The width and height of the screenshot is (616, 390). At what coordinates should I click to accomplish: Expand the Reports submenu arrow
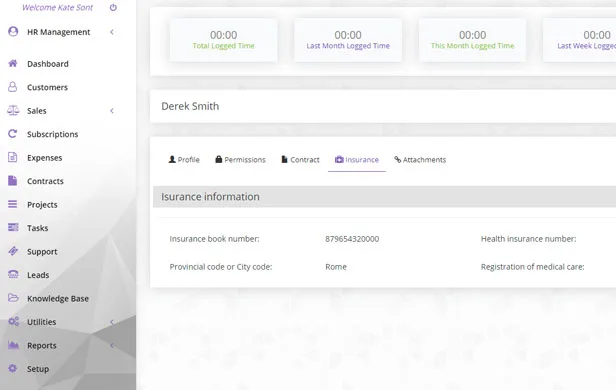112,346
